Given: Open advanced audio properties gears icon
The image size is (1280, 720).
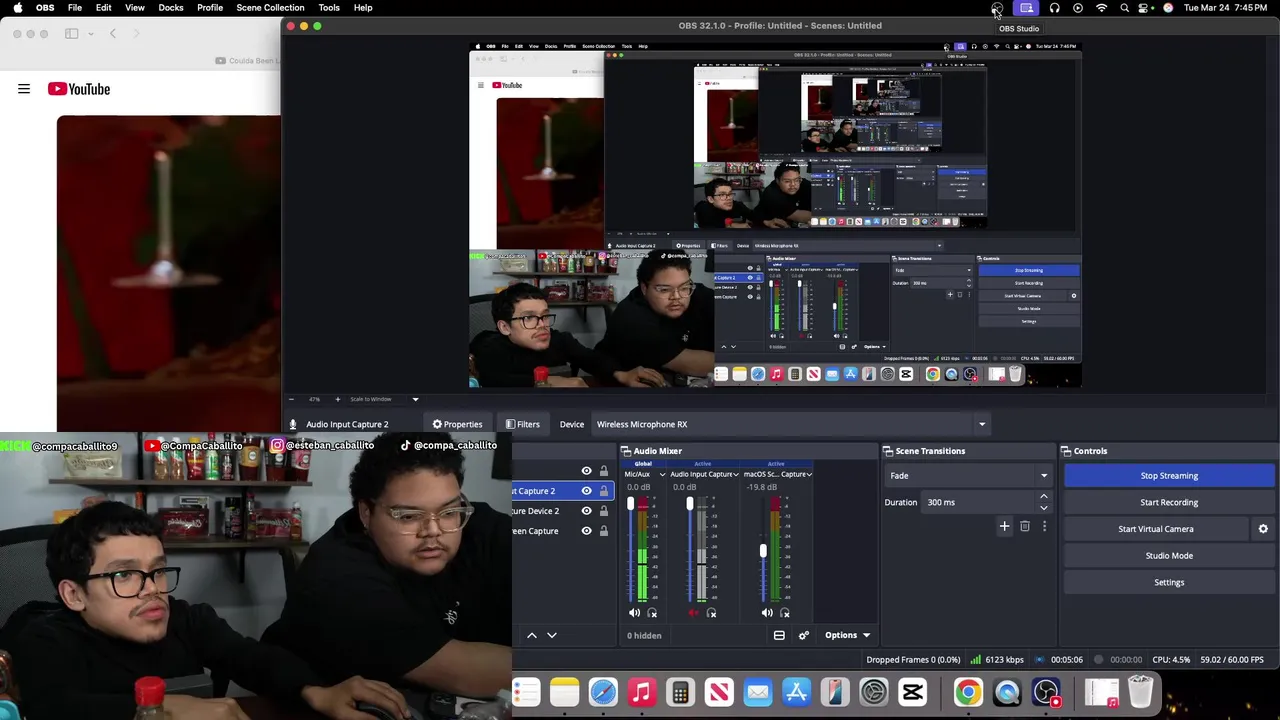Looking at the screenshot, I should [x=803, y=635].
